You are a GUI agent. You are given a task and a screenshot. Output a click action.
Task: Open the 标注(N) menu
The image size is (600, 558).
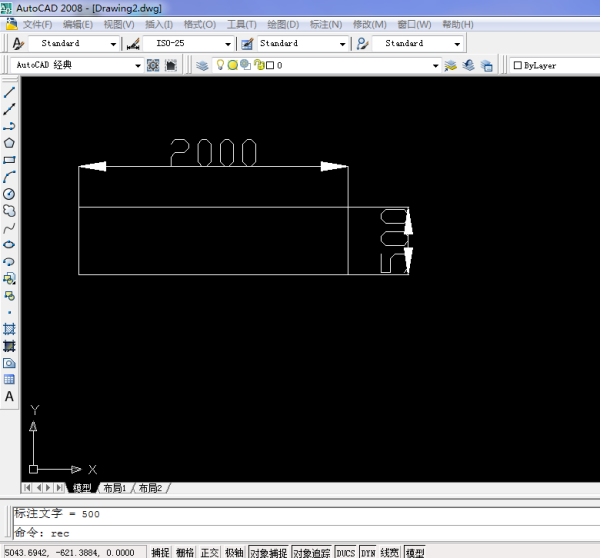tap(326, 24)
